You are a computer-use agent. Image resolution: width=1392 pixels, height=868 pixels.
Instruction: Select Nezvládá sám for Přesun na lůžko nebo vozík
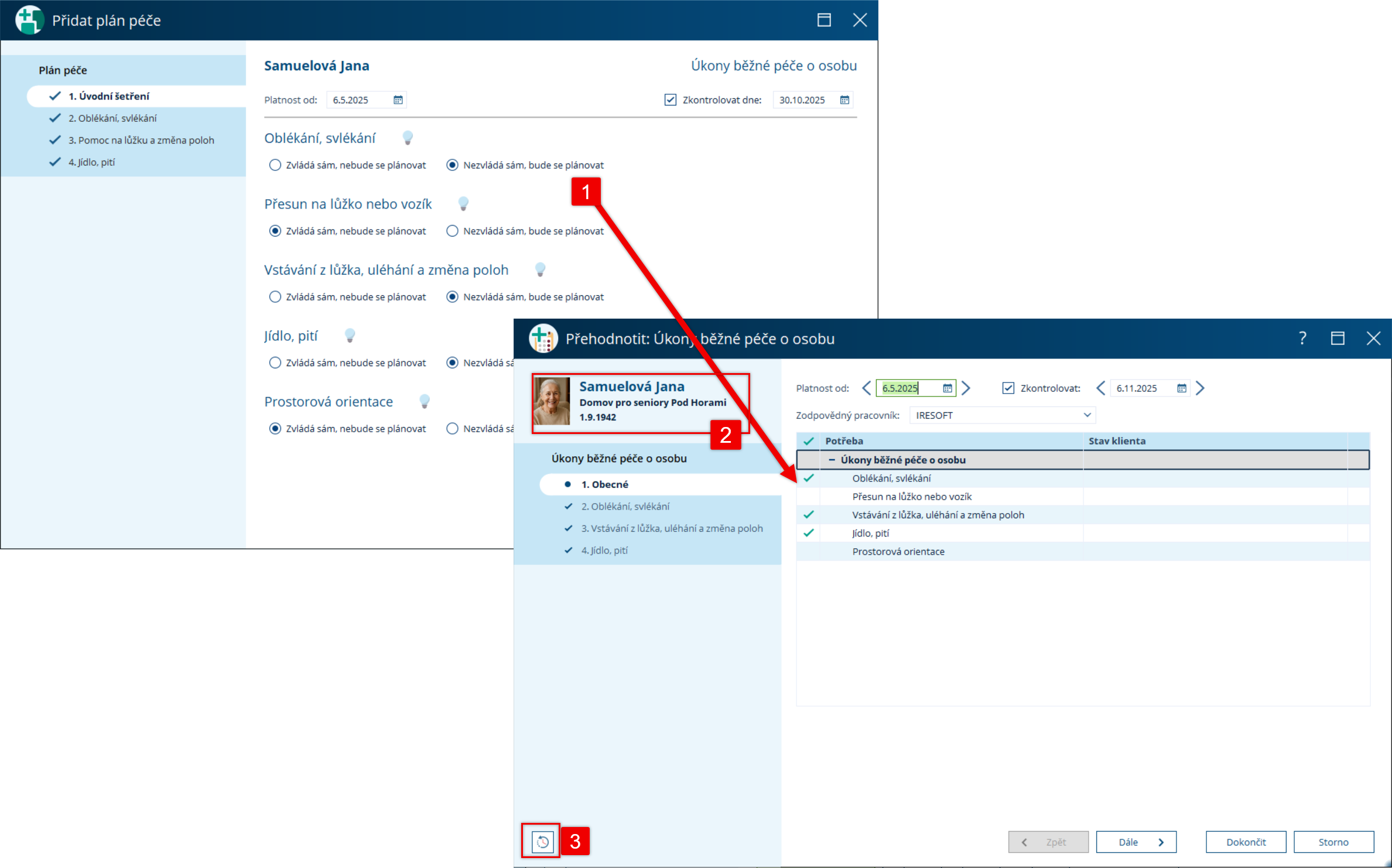(452, 231)
